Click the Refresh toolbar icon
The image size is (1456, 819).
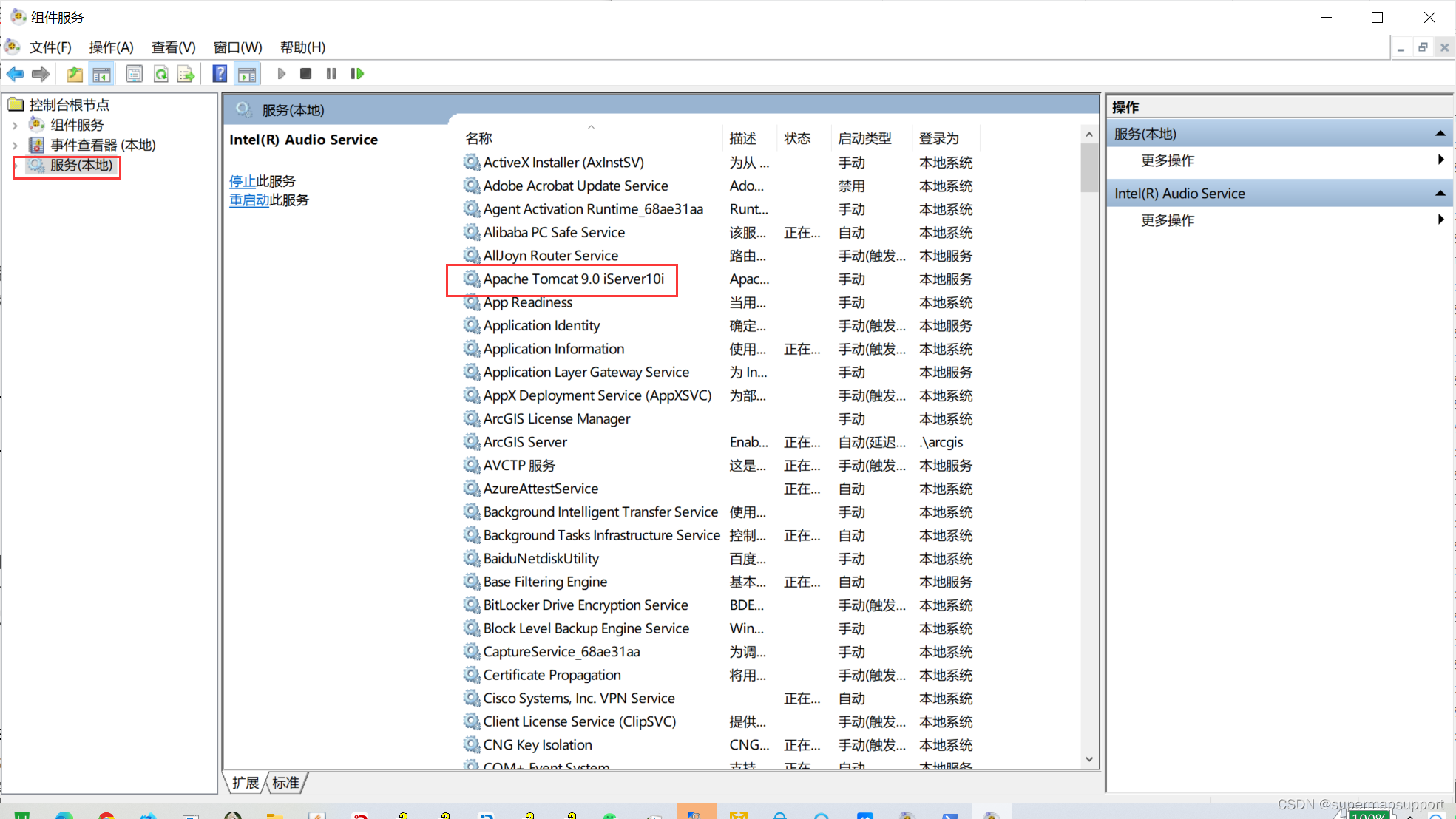click(160, 74)
